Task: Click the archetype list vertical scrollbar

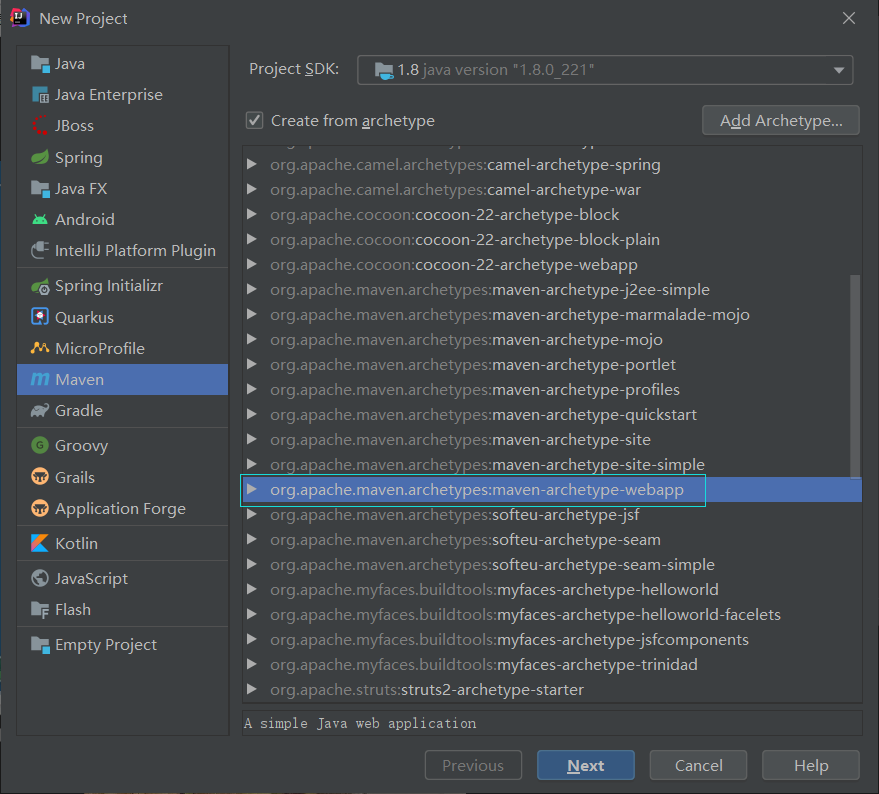Action: click(855, 376)
